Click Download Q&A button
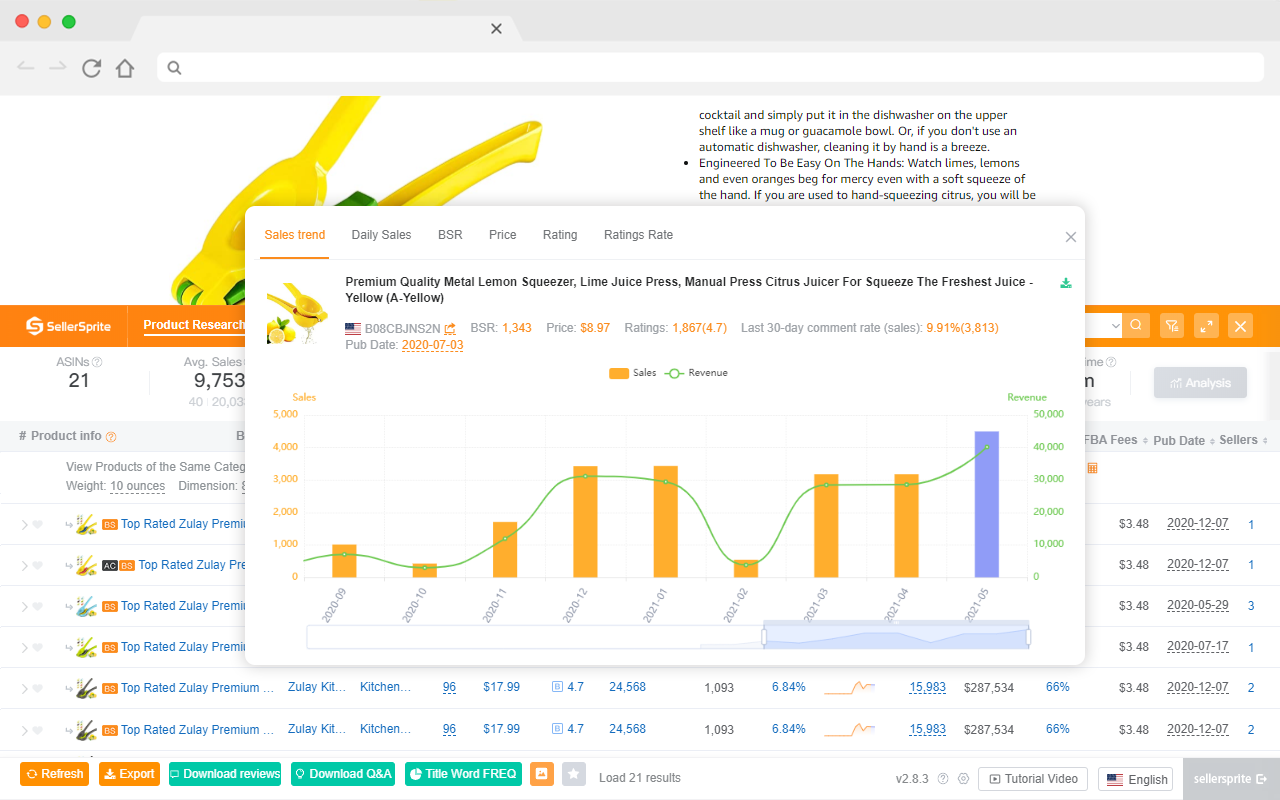This screenshot has width=1280, height=800. coord(342,774)
